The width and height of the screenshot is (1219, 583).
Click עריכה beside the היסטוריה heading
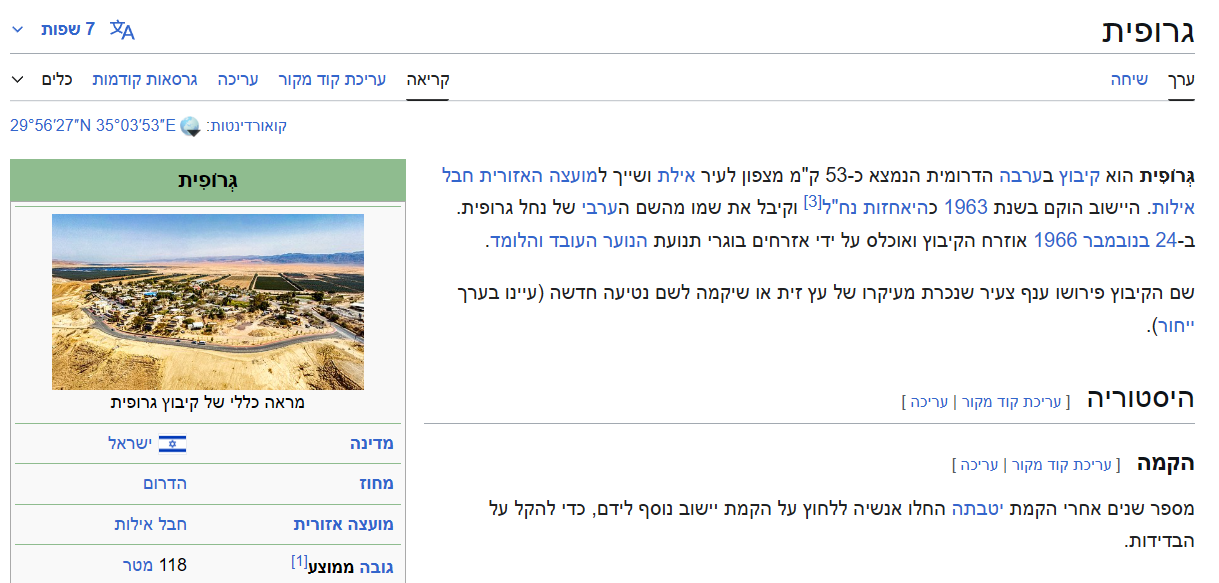click(x=929, y=402)
